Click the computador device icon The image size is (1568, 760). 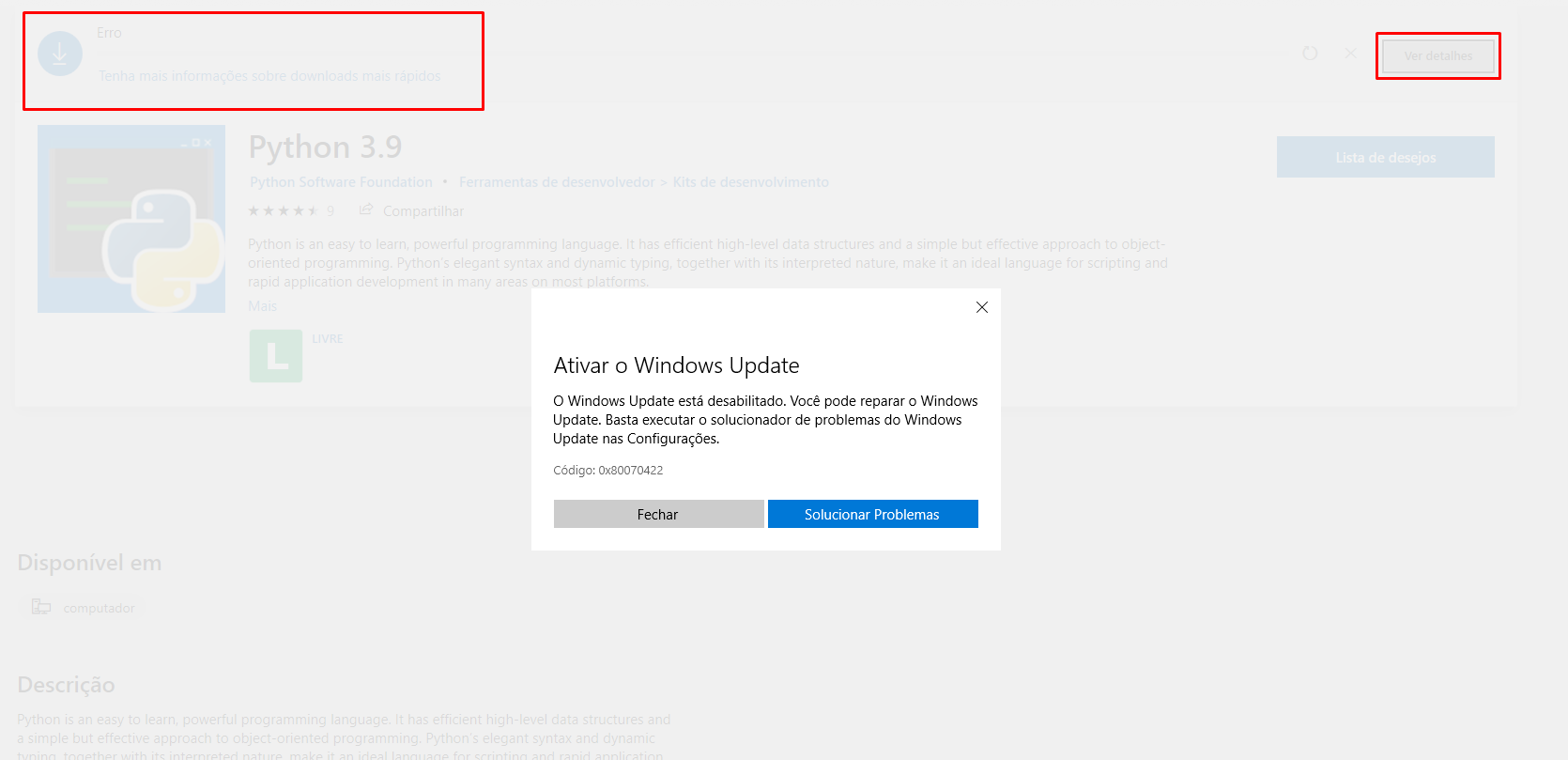coord(41,607)
